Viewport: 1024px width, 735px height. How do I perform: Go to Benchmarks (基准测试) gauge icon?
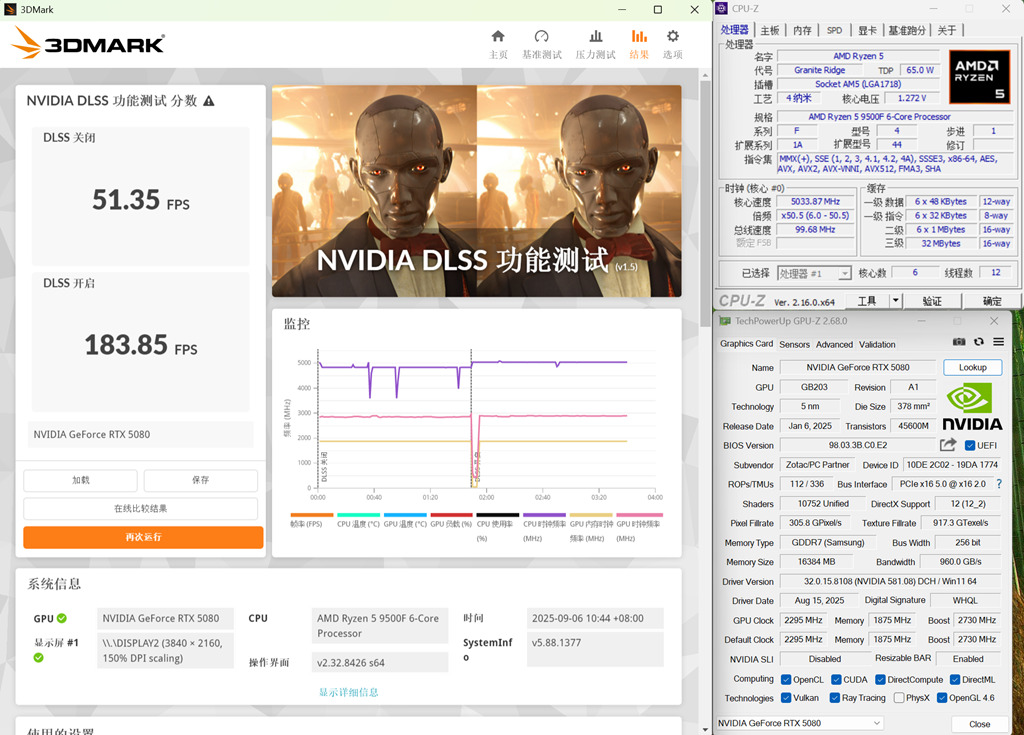coord(542,37)
